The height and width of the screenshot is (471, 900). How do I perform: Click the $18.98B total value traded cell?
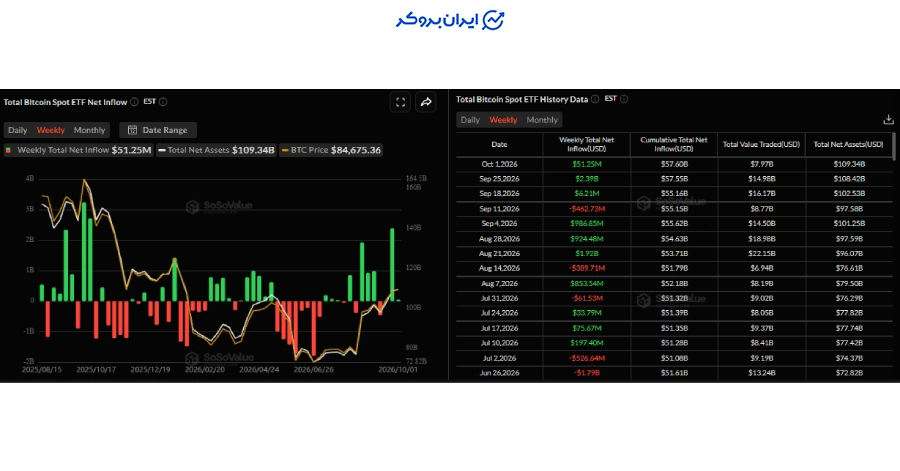(x=761, y=239)
